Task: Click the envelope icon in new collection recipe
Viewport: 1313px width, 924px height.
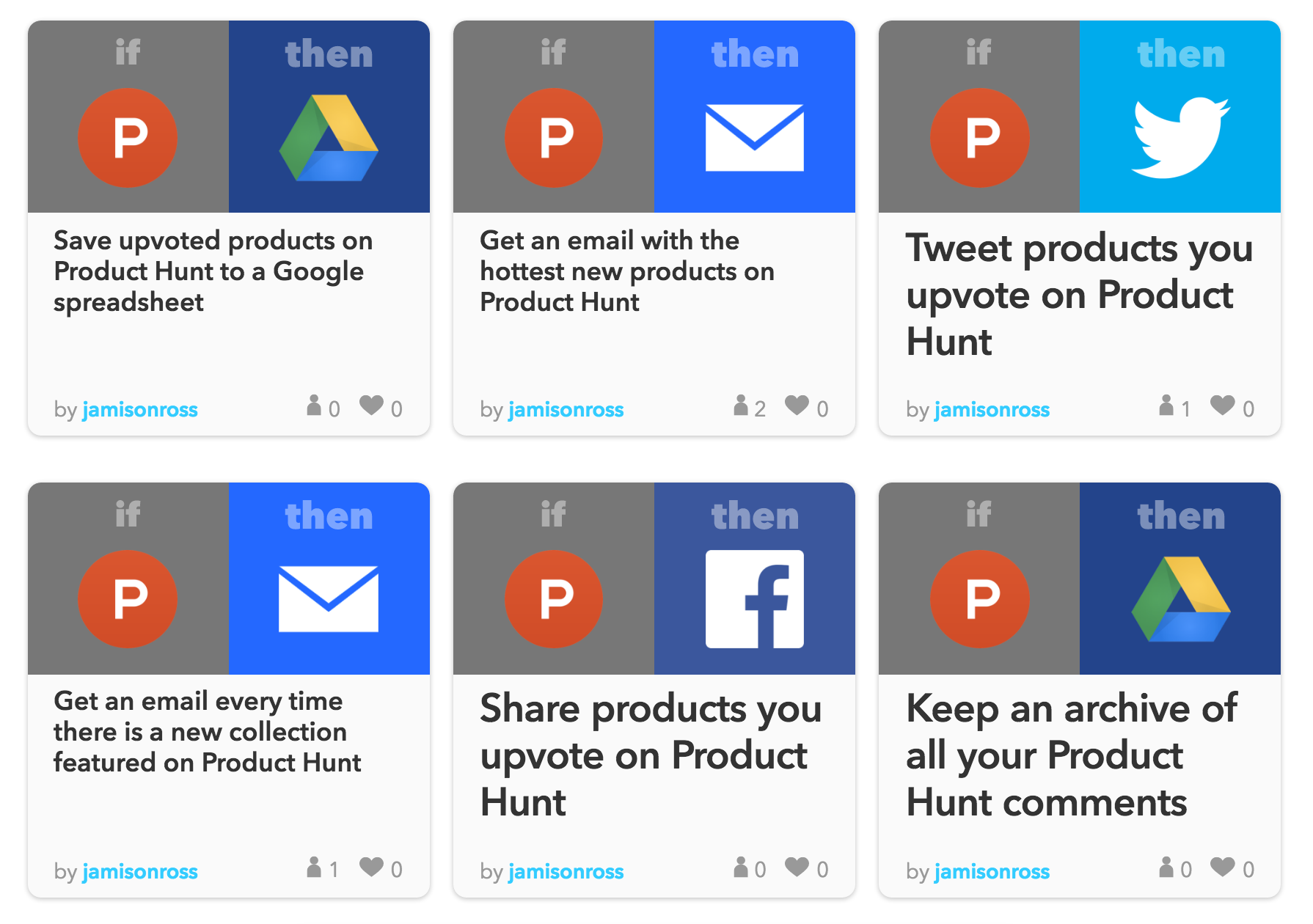Action: coord(329,599)
